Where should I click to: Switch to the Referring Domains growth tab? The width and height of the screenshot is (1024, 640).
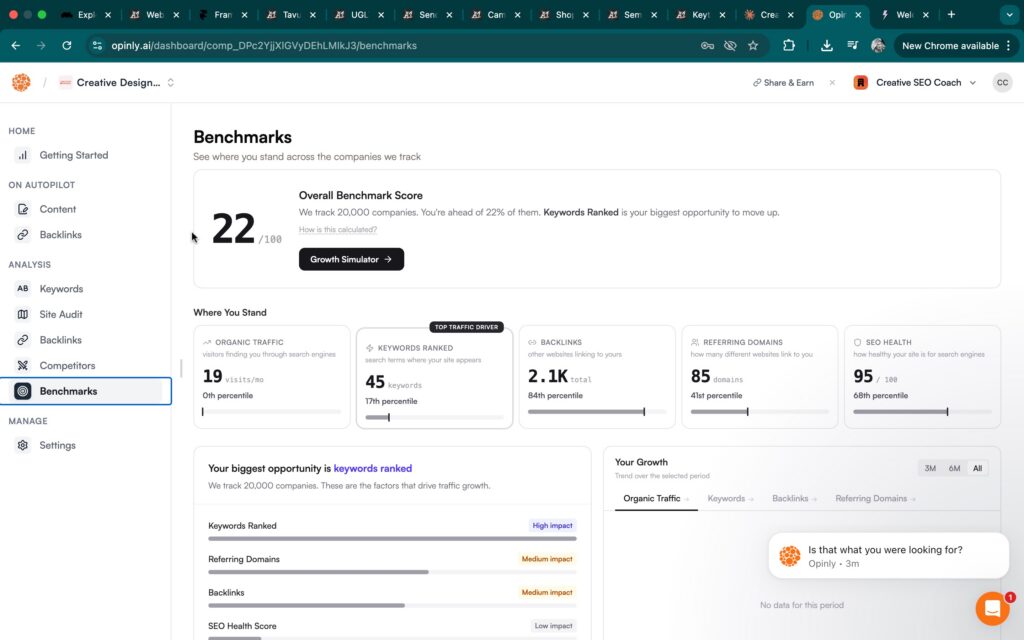pos(875,498)
